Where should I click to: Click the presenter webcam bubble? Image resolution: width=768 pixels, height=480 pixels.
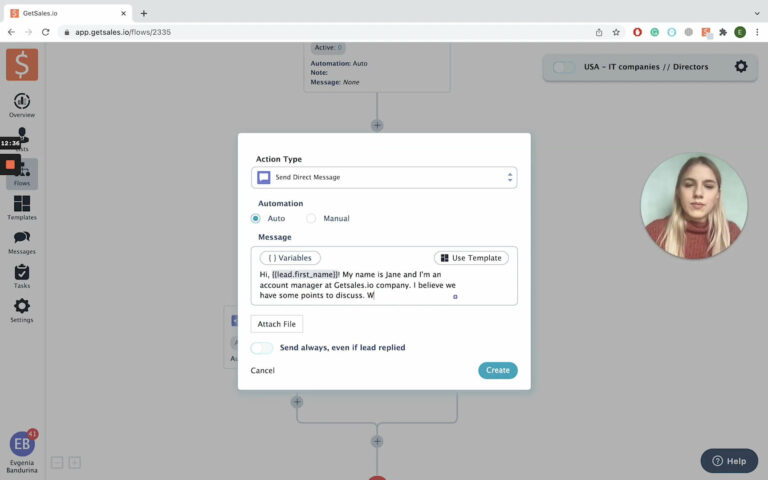pos(694,206)
